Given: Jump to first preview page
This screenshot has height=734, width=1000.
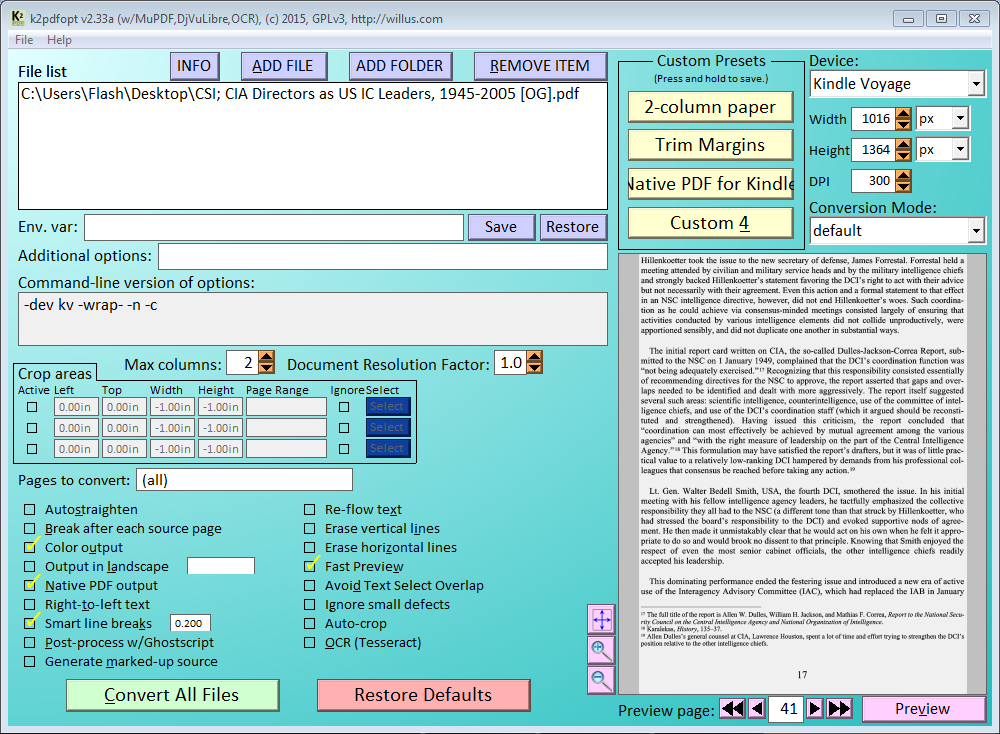Looking at the screenshot, I should (732, 708).
